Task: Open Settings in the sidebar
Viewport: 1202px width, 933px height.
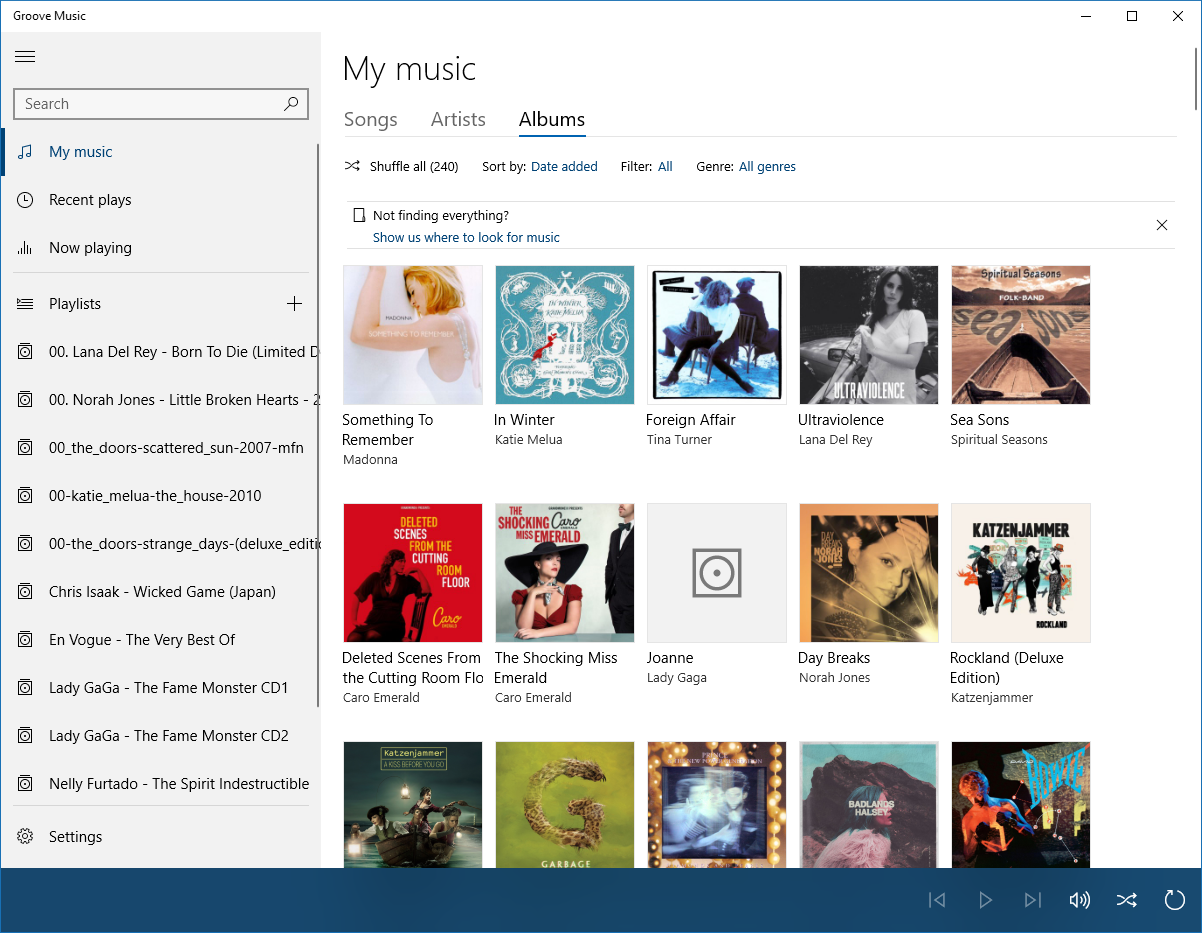Action: (x=75, y=837)
